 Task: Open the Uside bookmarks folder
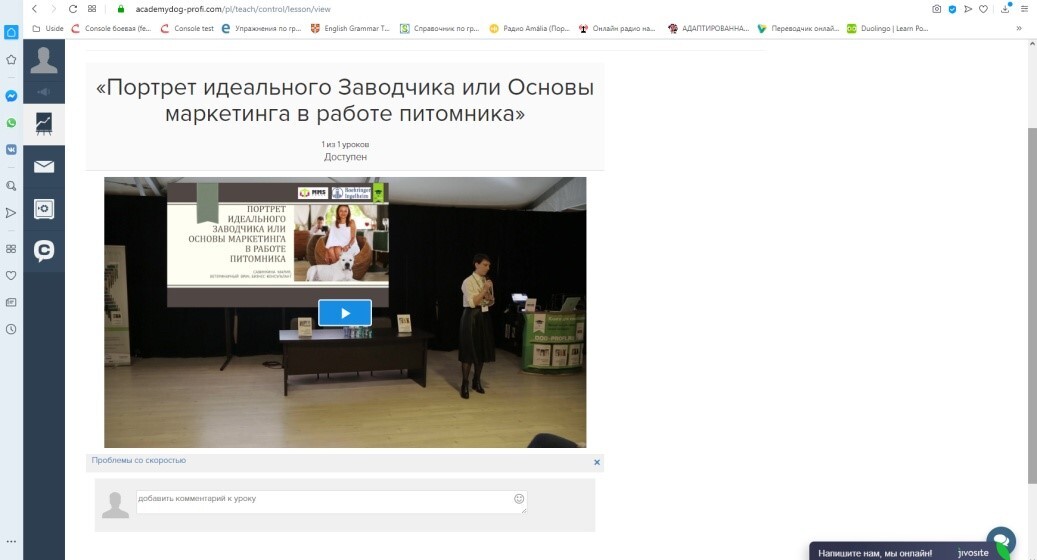[48, 28]
